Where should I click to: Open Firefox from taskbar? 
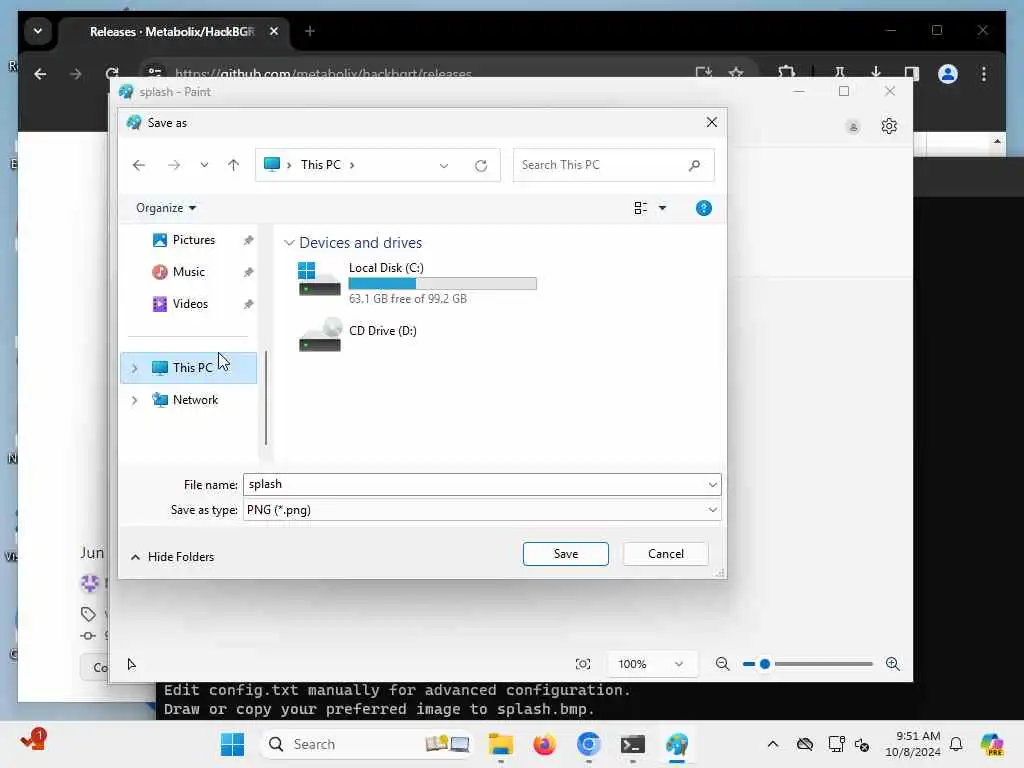click(x=544, y=744)
